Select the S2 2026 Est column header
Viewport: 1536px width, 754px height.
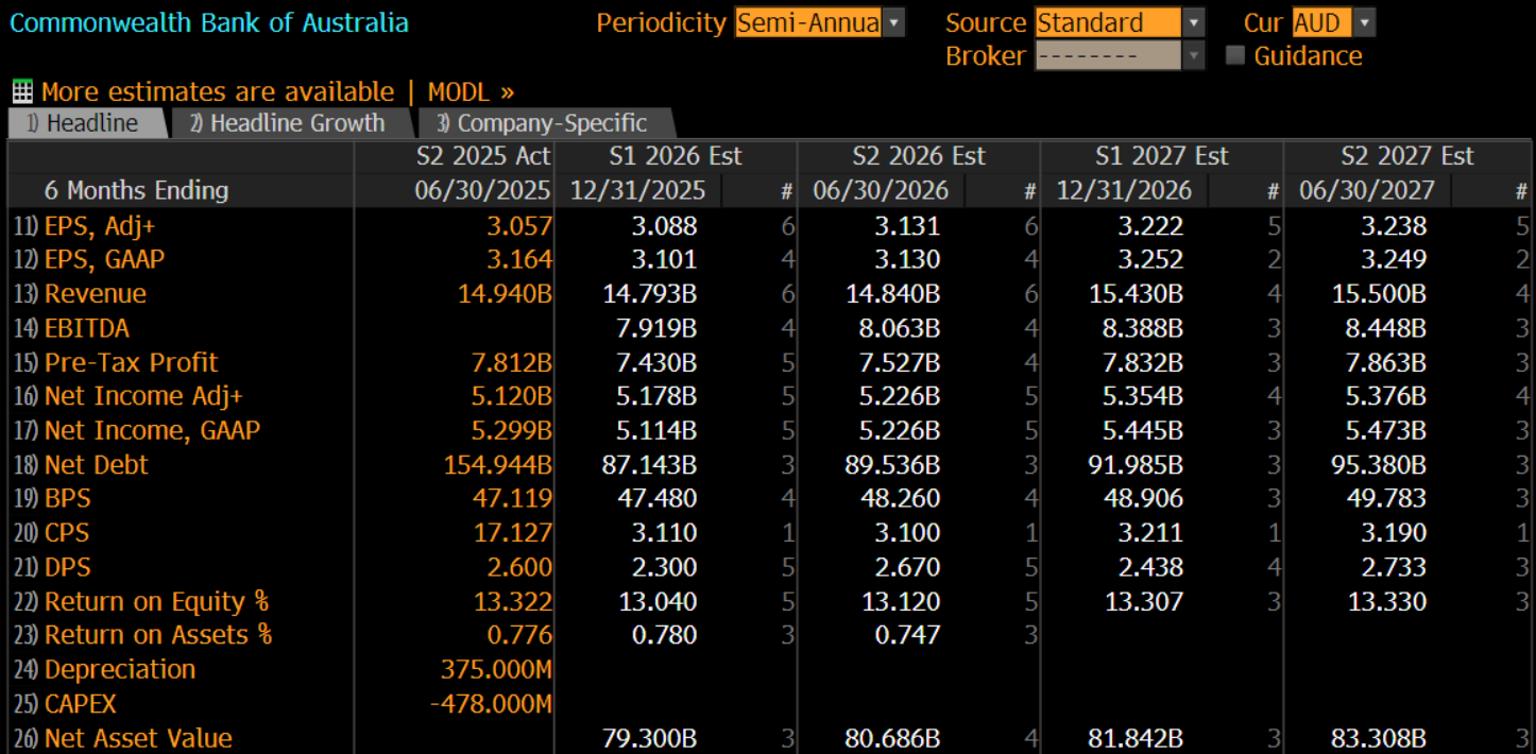(919, 156)
